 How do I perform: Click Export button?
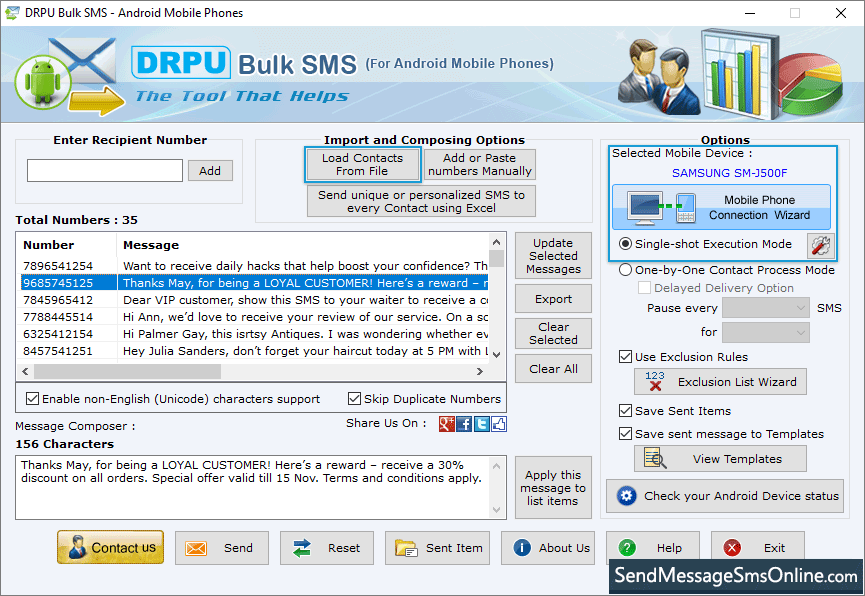tap(553, 299)
